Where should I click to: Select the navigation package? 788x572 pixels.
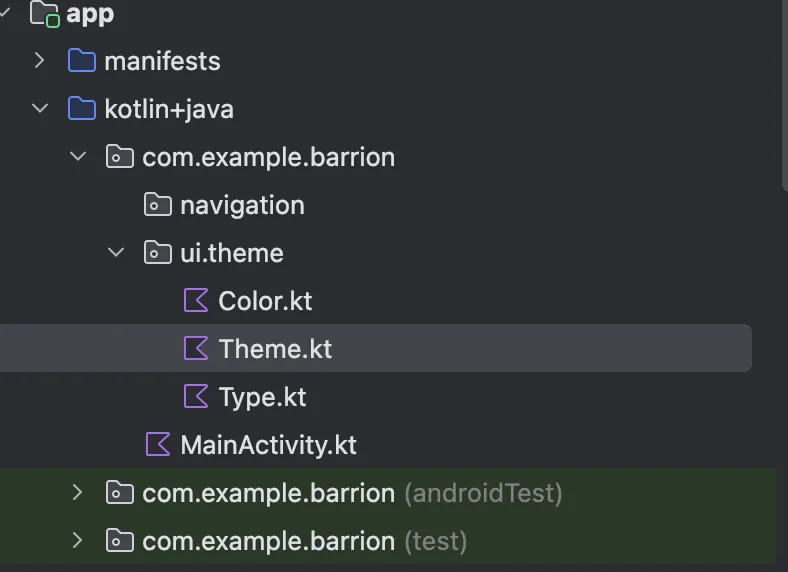pos(242,205)
